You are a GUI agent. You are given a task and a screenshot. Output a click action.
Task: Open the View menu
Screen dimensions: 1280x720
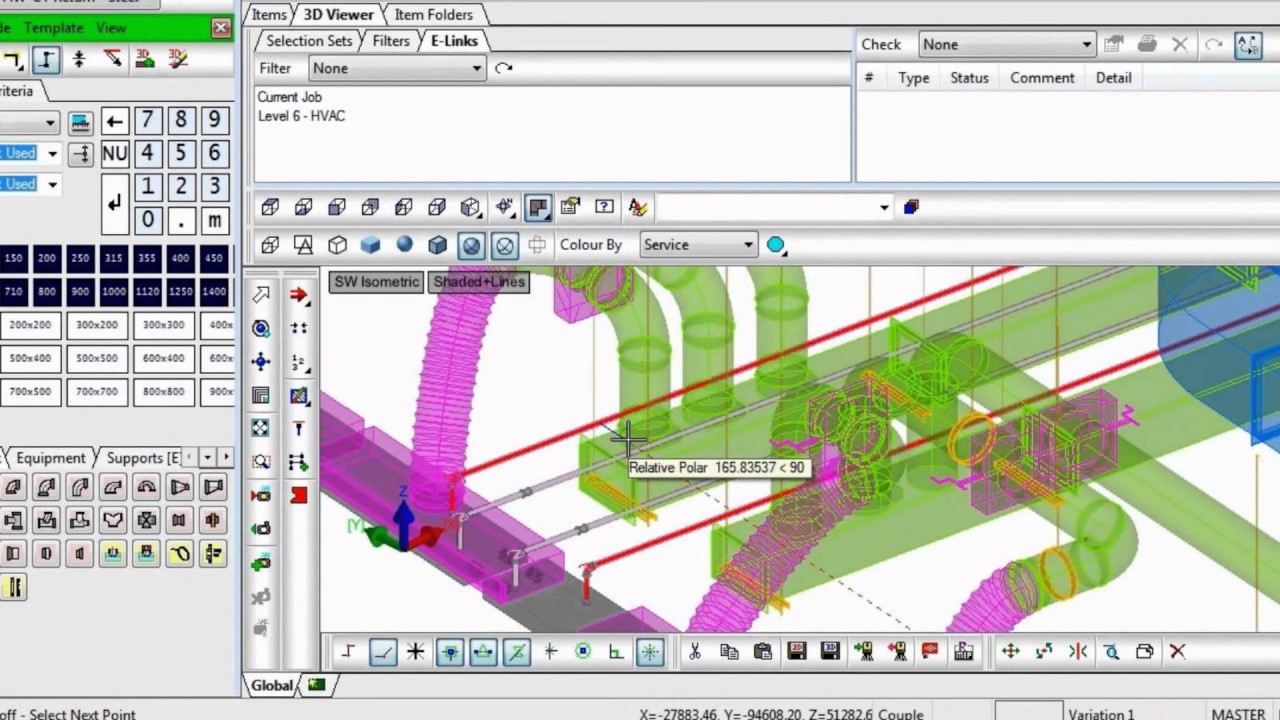coord(110,28)
